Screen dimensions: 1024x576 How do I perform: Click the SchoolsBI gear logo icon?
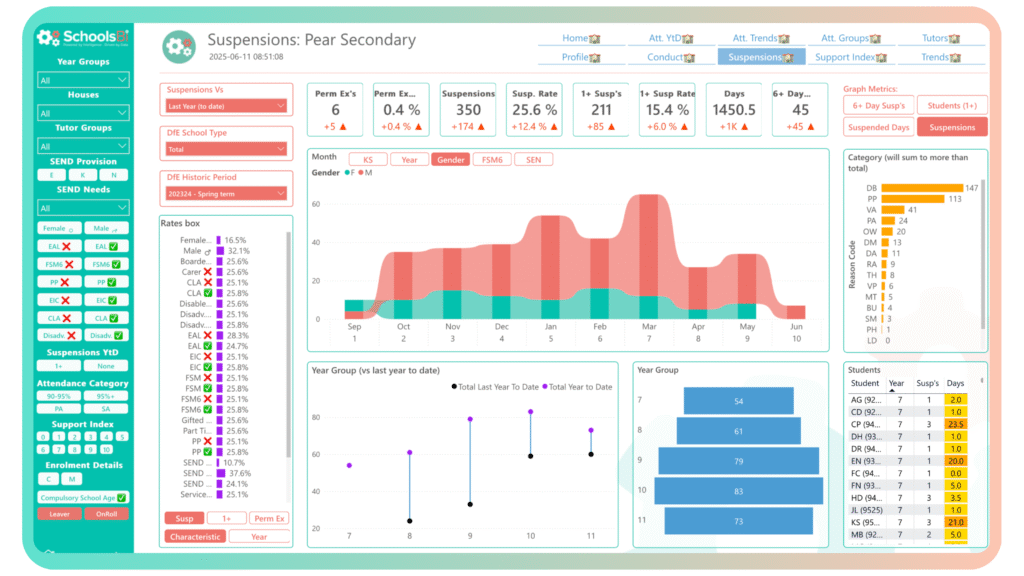47,37
